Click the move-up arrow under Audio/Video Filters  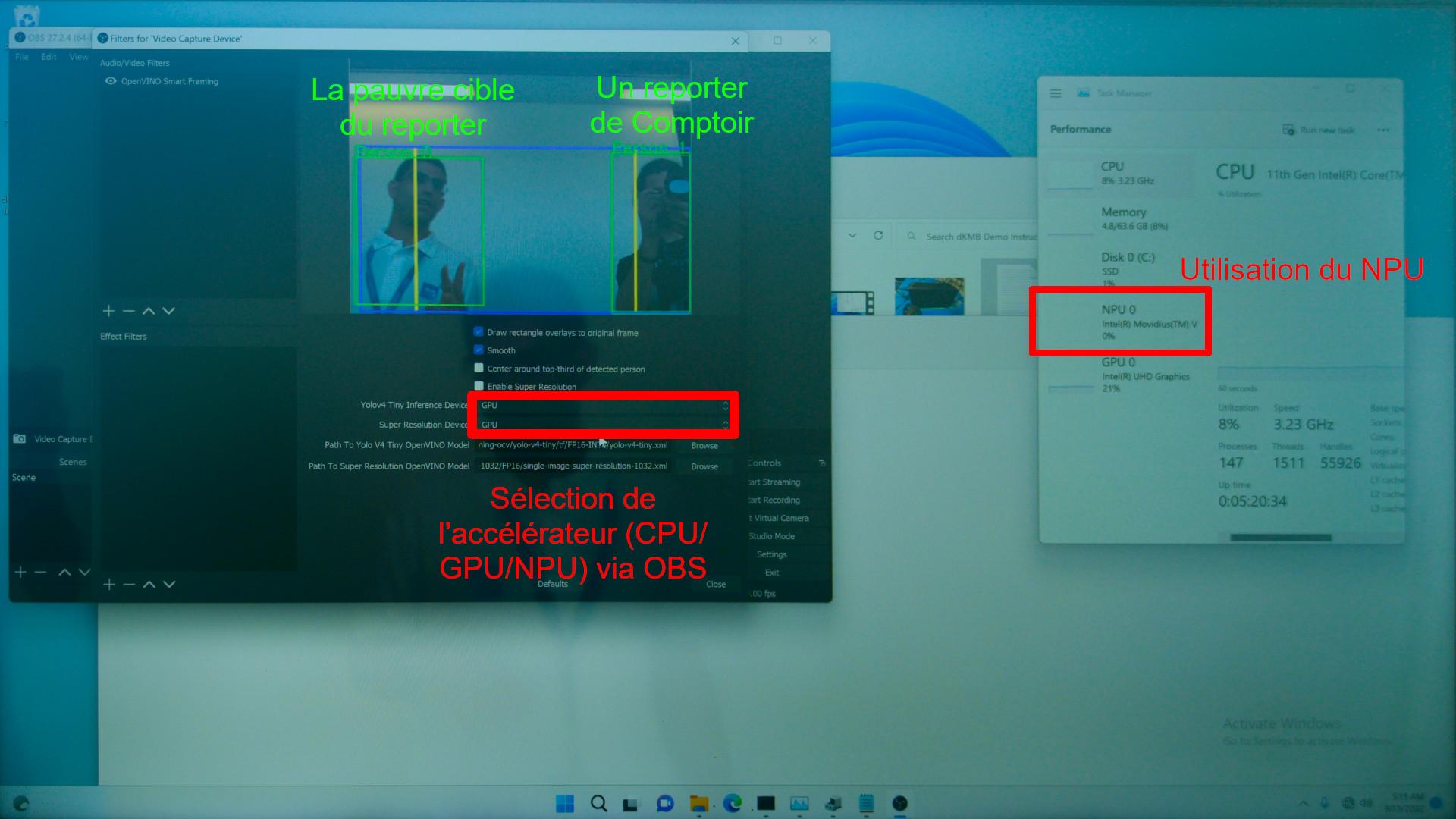click(x=149, y=311)
